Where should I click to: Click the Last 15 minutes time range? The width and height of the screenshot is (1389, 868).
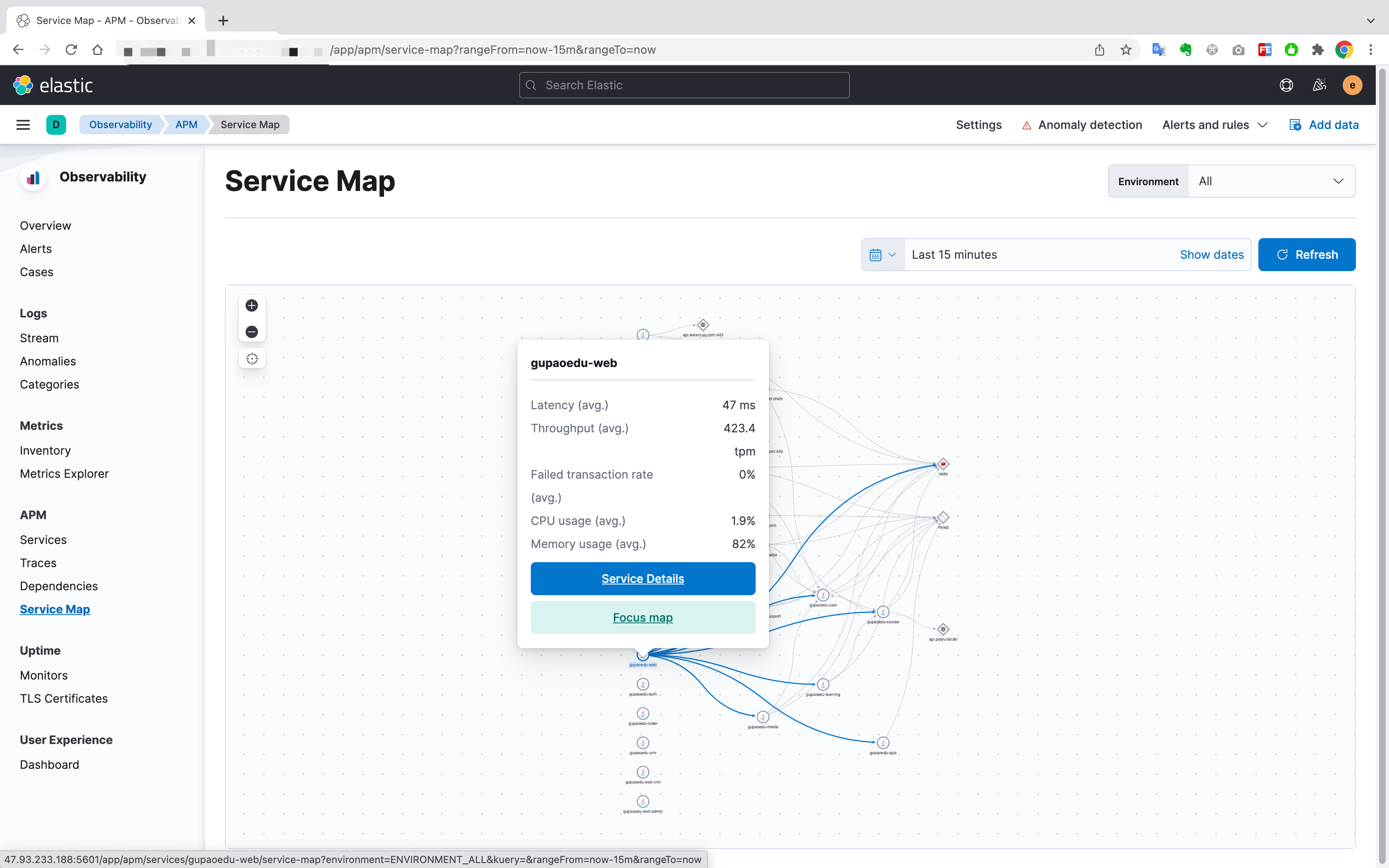[x=955, y=255]
